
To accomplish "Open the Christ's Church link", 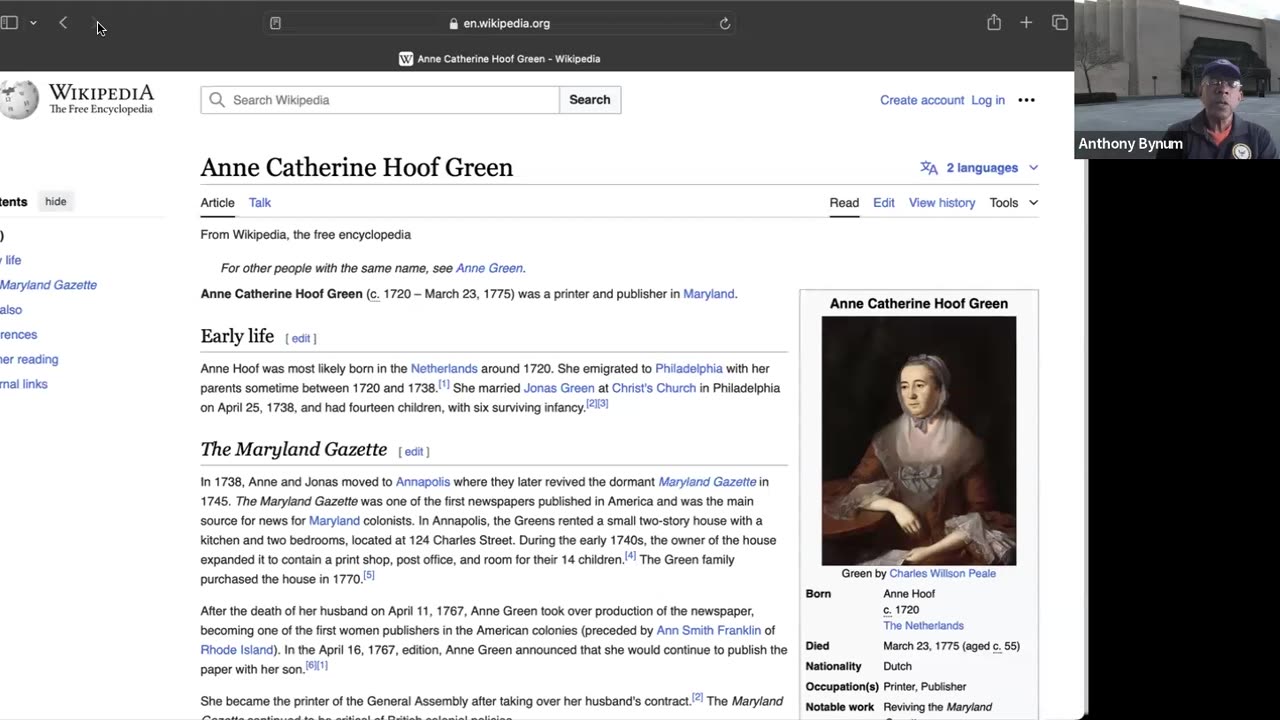I will point(654,388).
